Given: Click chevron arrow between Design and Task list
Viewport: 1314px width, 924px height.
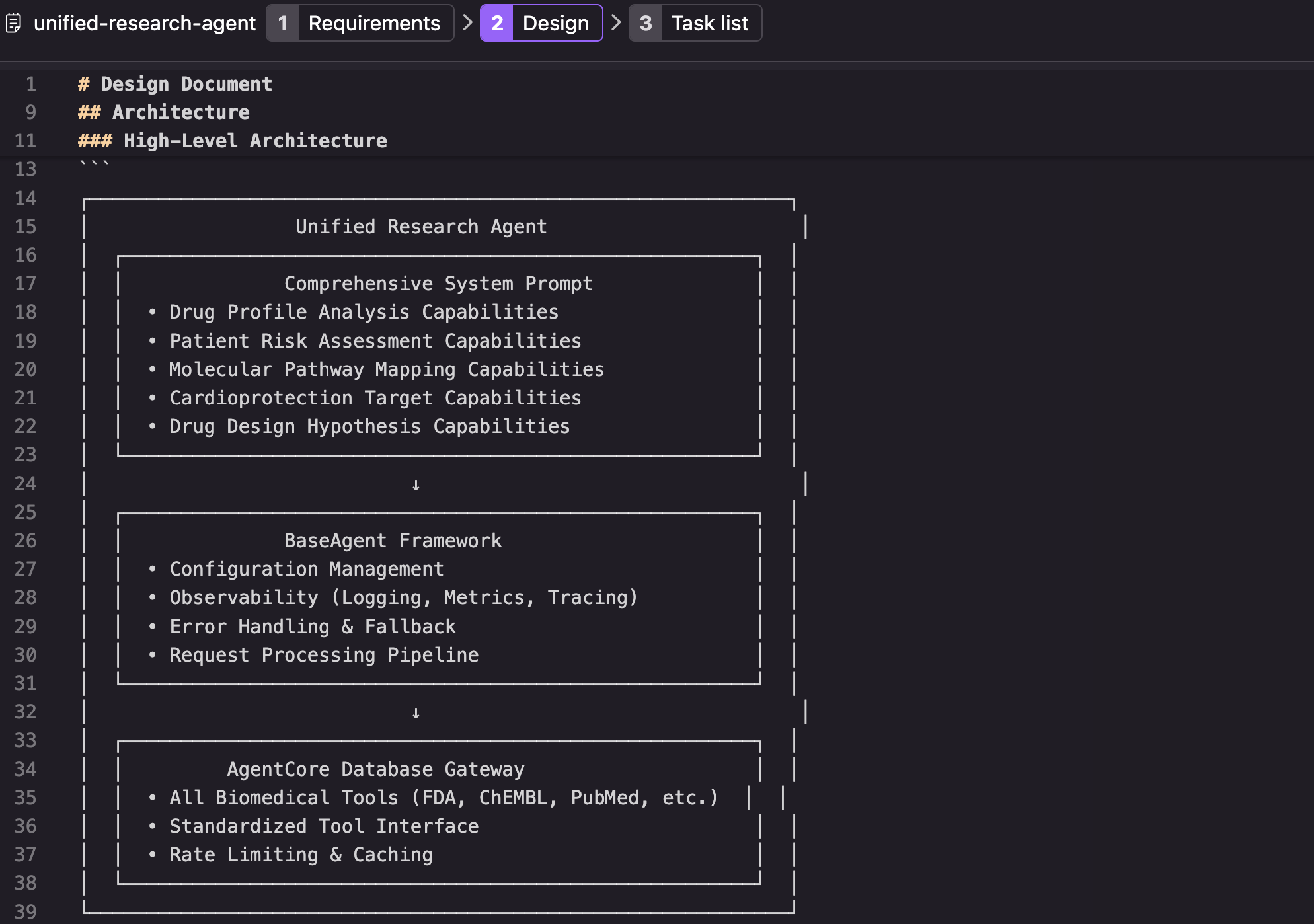Looking at the screenshot, I should (616, 23).
